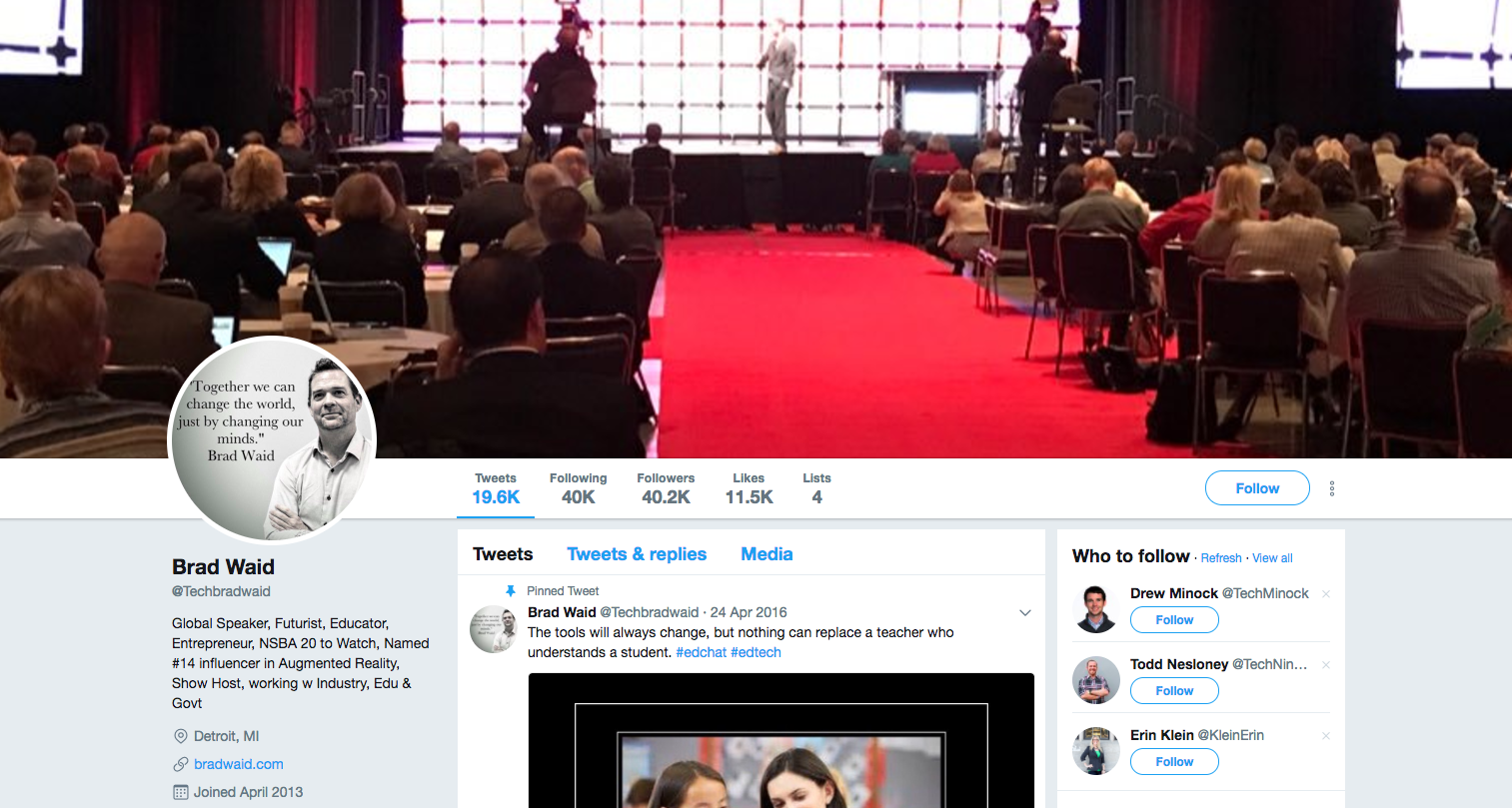Expand the pinned tweet's dropdown chevron

(x=1024, y=613)
